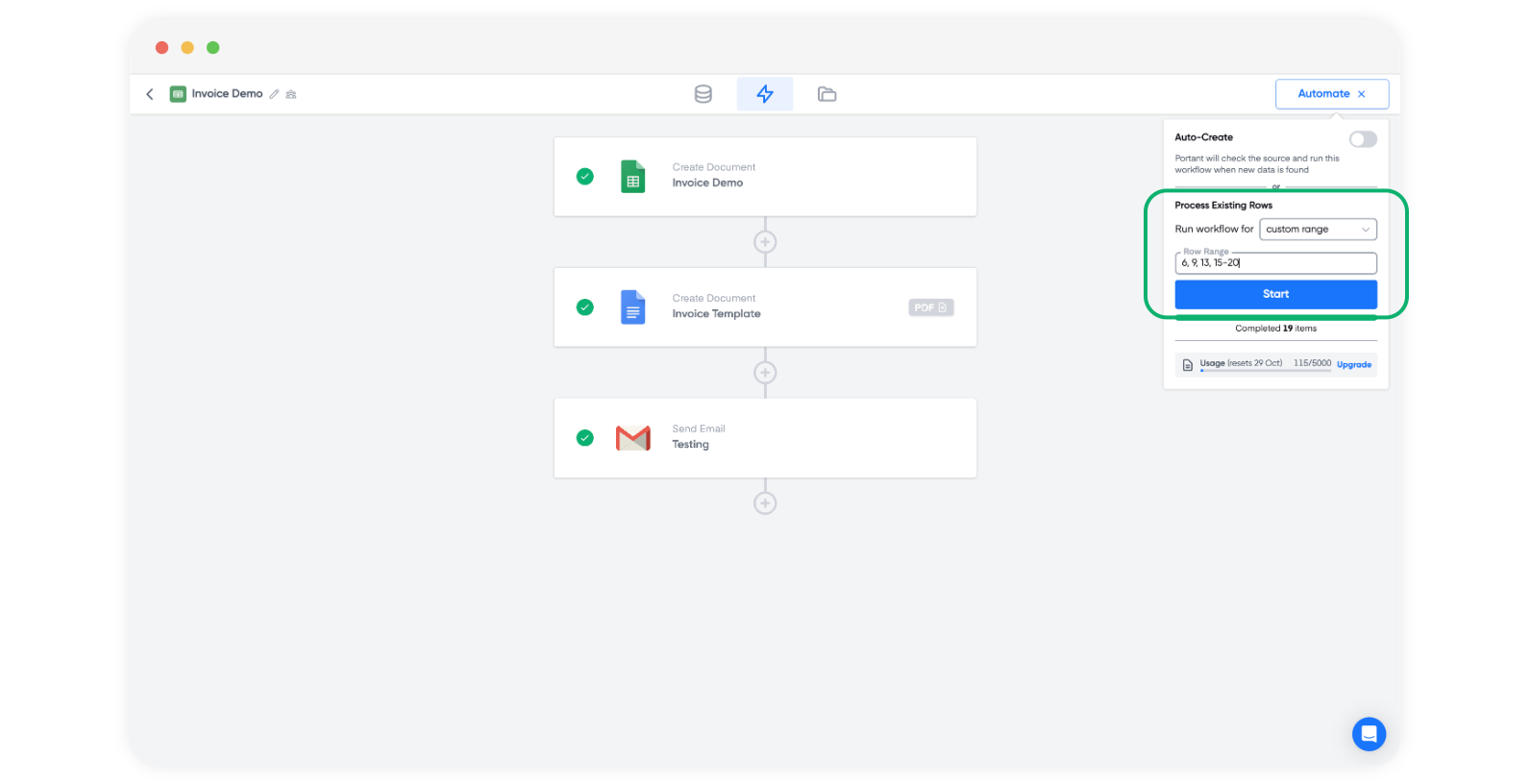
Task: Click the Upgrade link
Action: click(x=1353, y=365)
